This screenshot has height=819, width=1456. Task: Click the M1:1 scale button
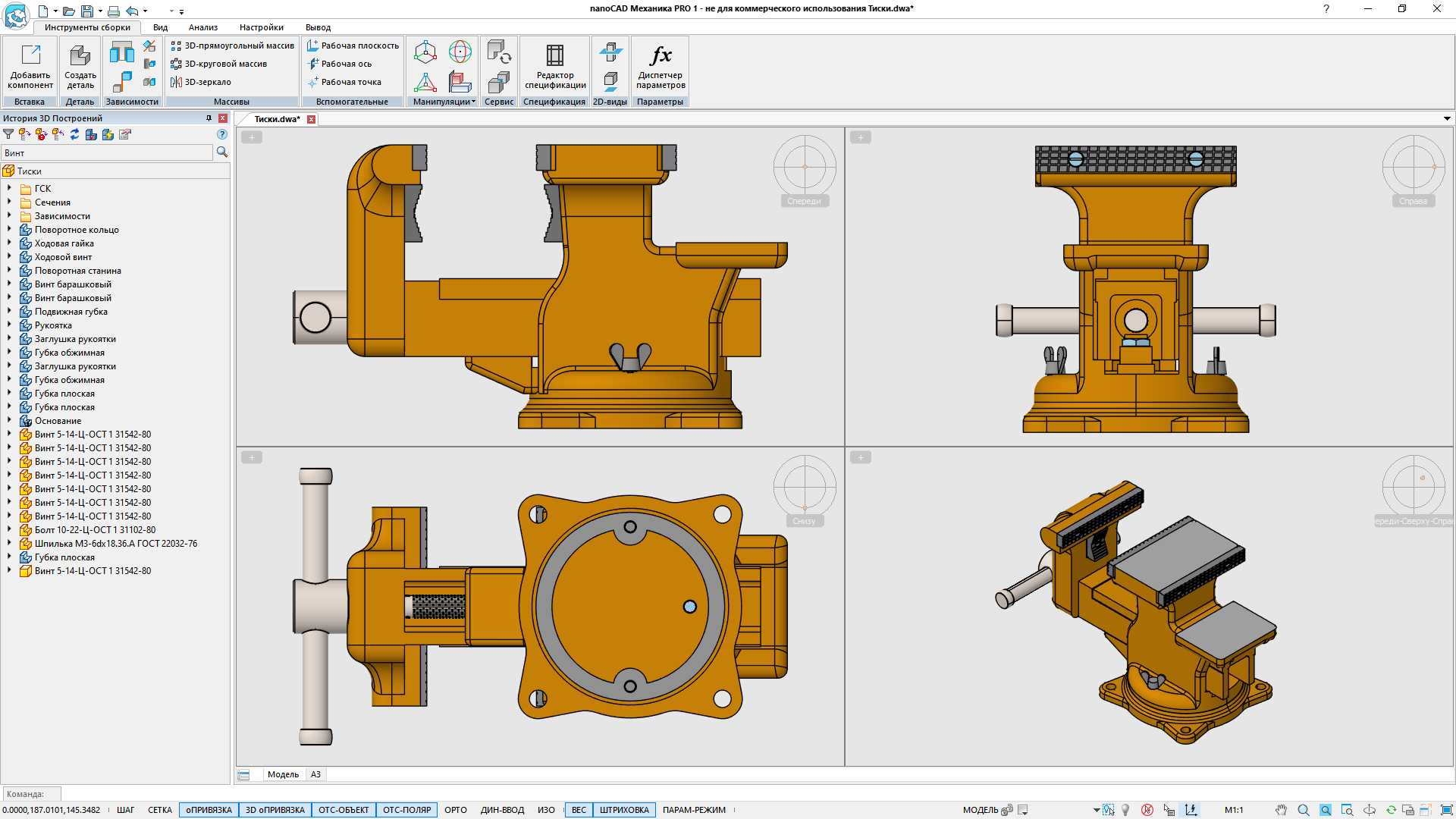point(1234,810)
